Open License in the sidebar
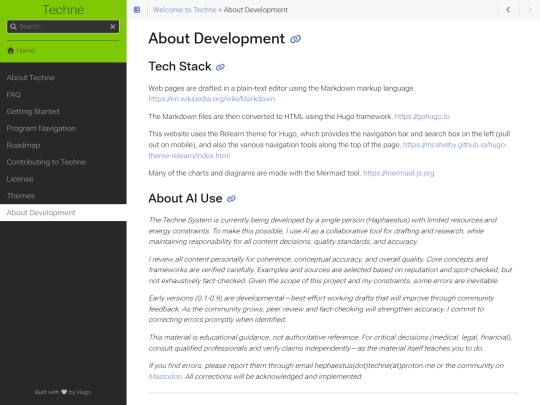This screenshot has width=540, height=405. point(20,179)
